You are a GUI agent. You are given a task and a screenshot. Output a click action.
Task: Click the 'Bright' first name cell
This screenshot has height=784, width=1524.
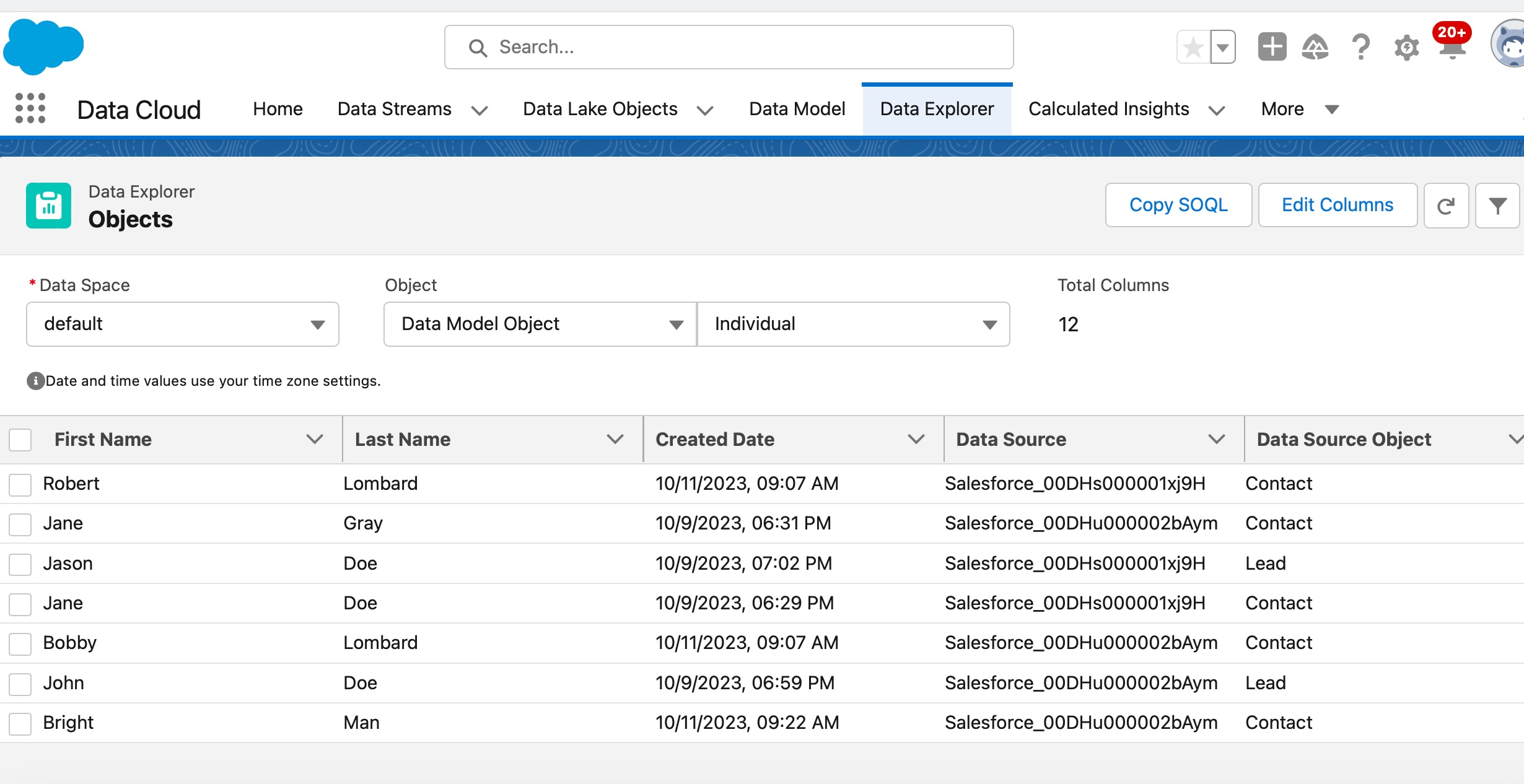click(x=68, y=723)
